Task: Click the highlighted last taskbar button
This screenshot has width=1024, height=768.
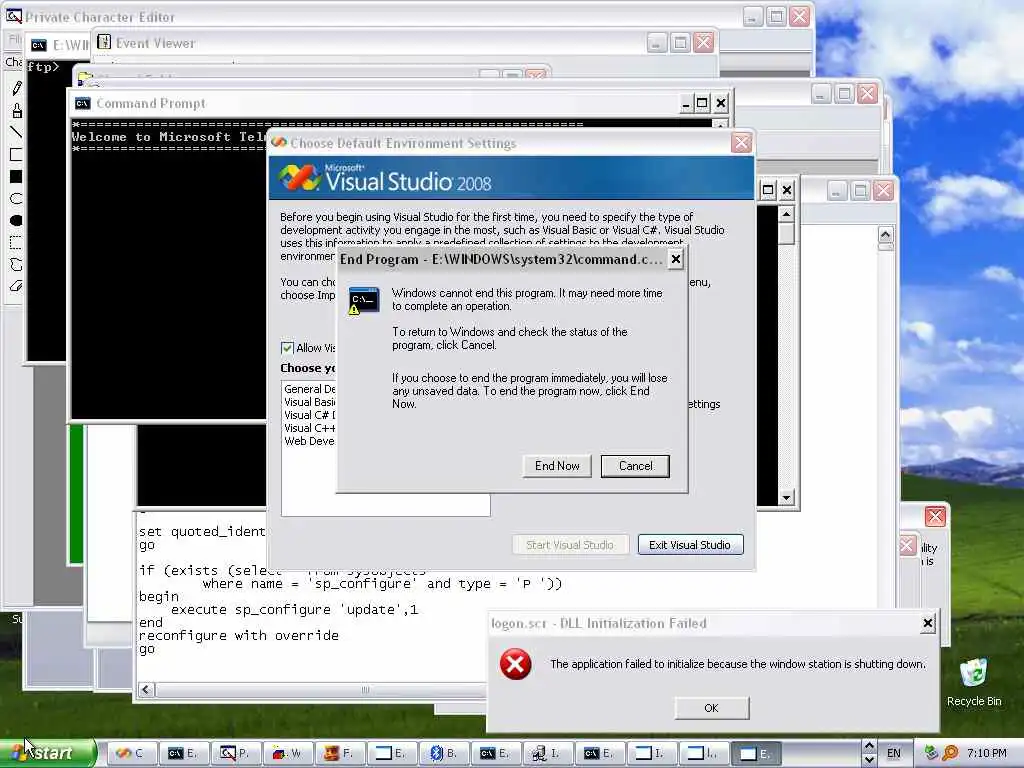Action: (755, 753)
